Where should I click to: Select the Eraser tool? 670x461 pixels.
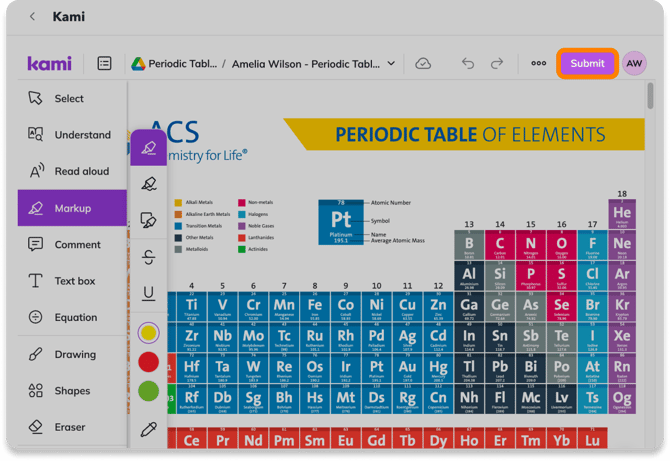pyautogui.click(x=72, y=427)
